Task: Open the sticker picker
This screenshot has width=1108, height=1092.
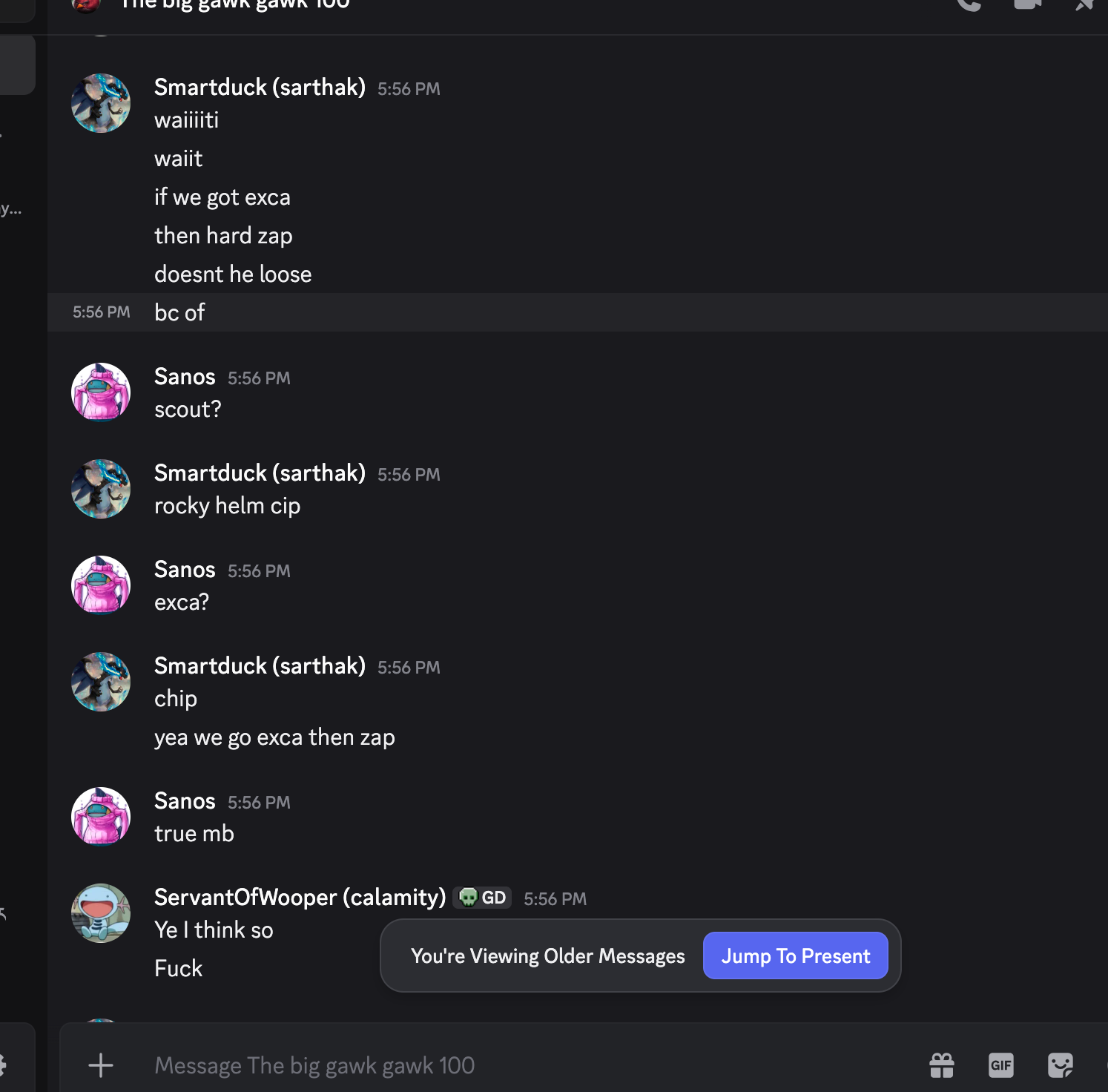Action: 1060,1065
